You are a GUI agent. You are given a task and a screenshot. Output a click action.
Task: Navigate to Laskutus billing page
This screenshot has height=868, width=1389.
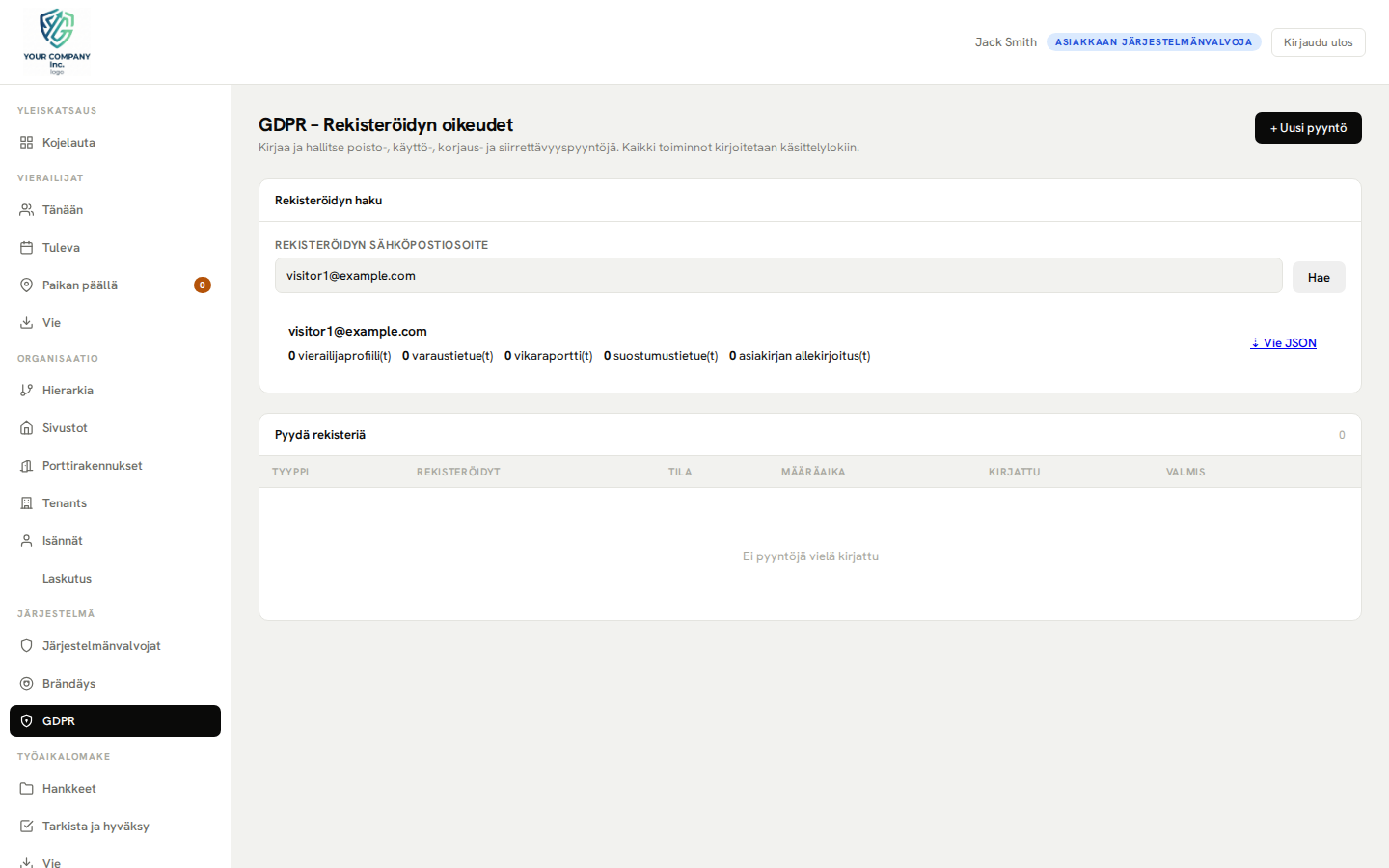click(65, 578)
